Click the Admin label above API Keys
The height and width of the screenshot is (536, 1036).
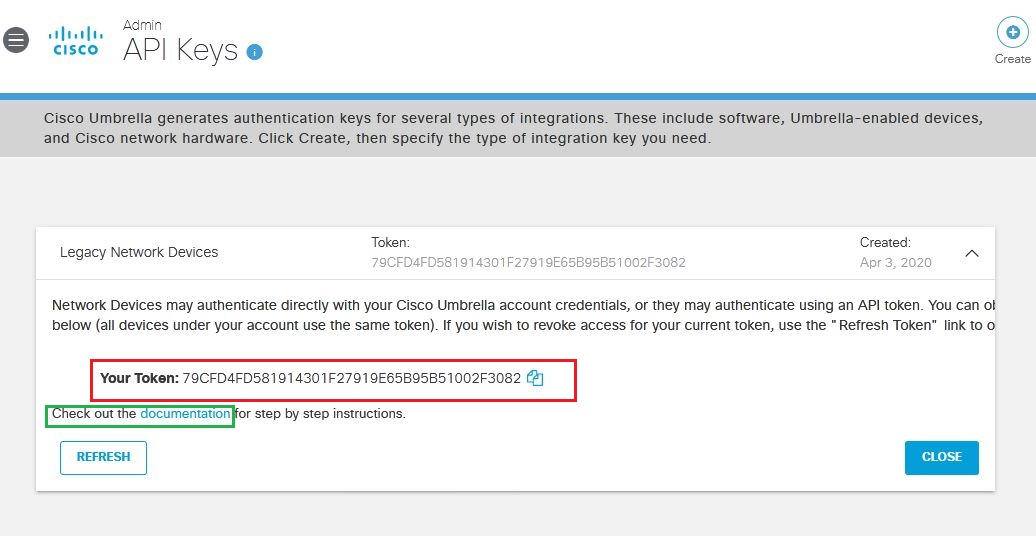coord(142,25)
